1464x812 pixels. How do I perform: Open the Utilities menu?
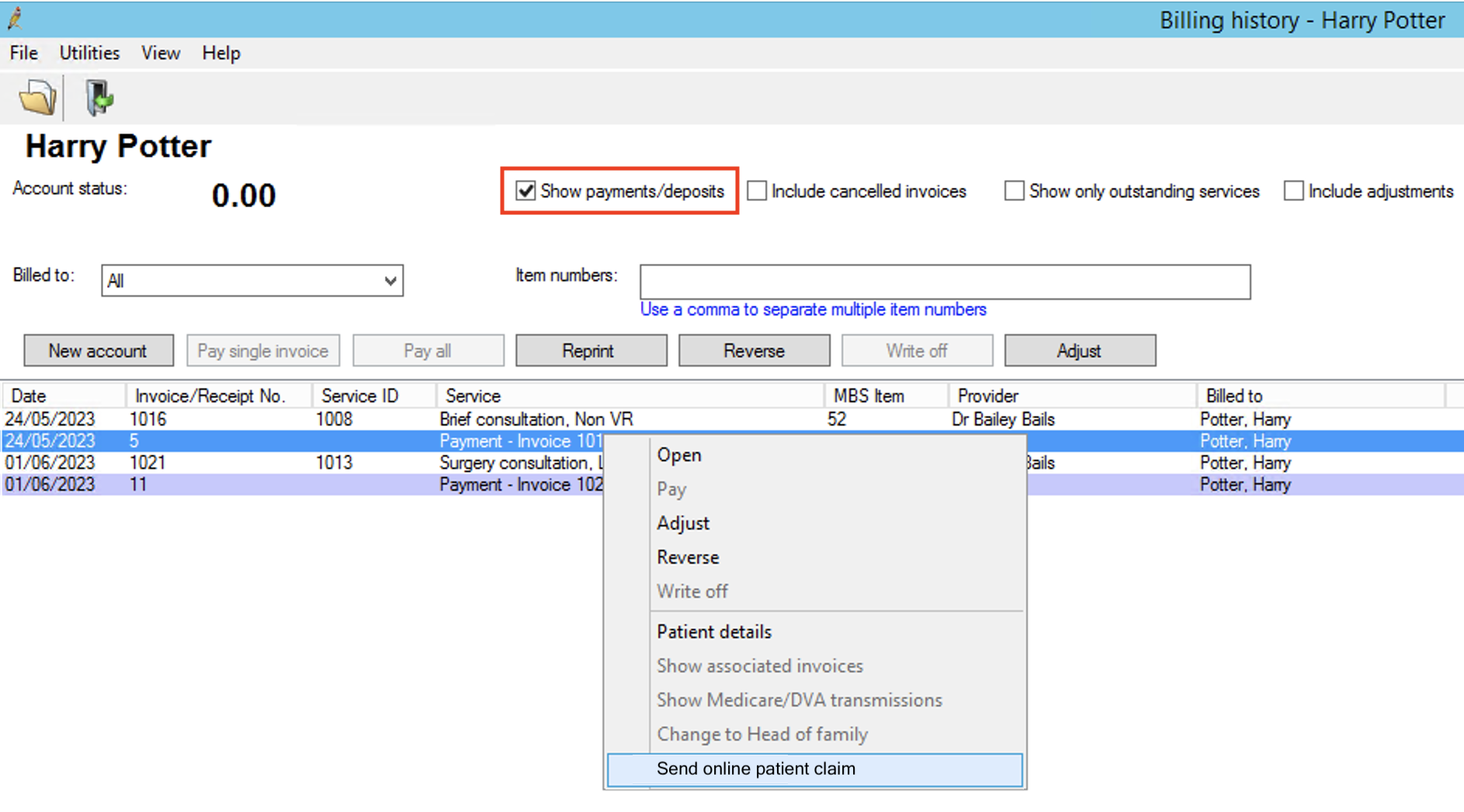pos(89,53)
